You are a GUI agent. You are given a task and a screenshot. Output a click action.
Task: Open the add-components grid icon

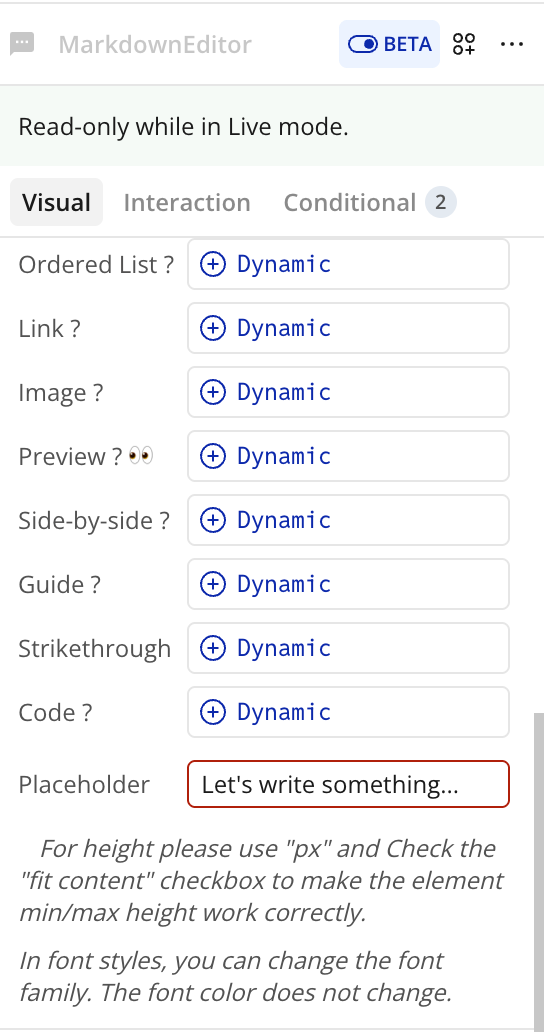click(464, 44)
